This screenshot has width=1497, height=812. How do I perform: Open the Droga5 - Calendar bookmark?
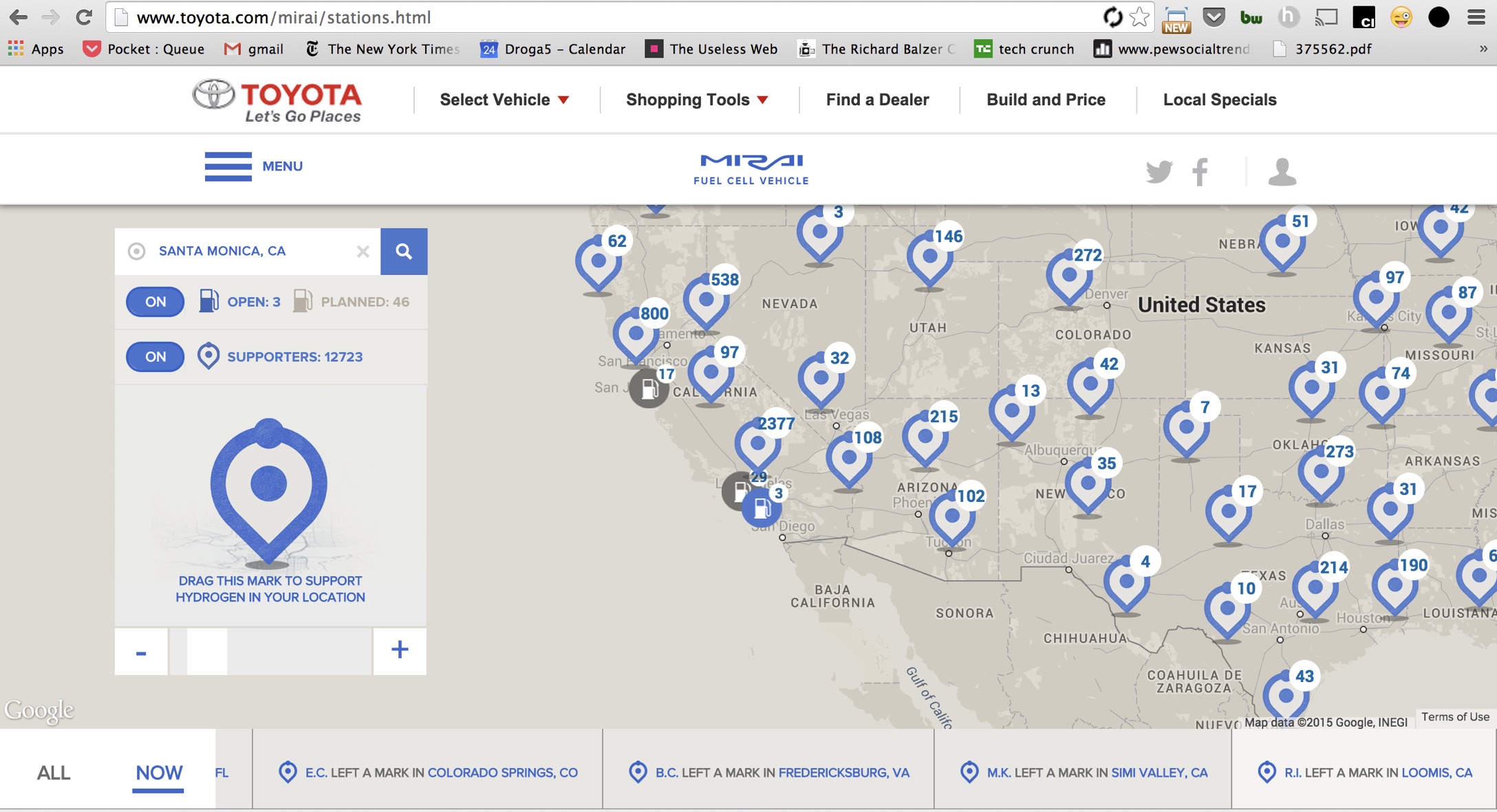click(553, 49)
